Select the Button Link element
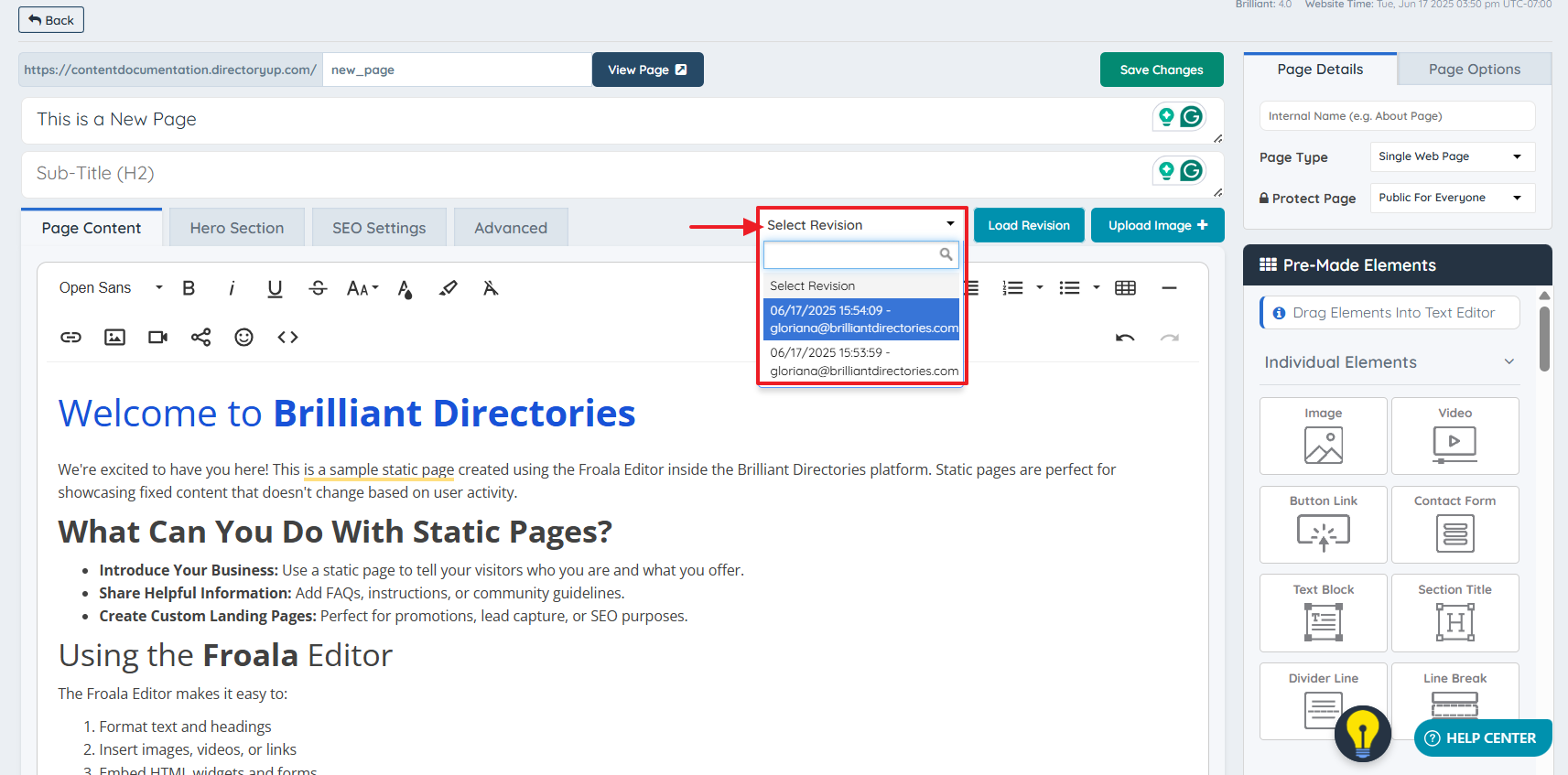The image size is (1568, 775). click(x=1324, y=524)
